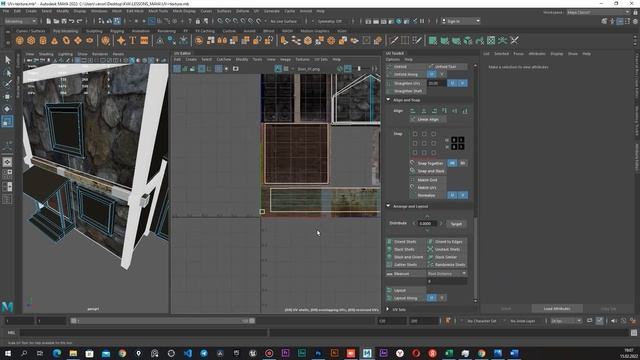Toggle U direction for Unfold Along

432,74
